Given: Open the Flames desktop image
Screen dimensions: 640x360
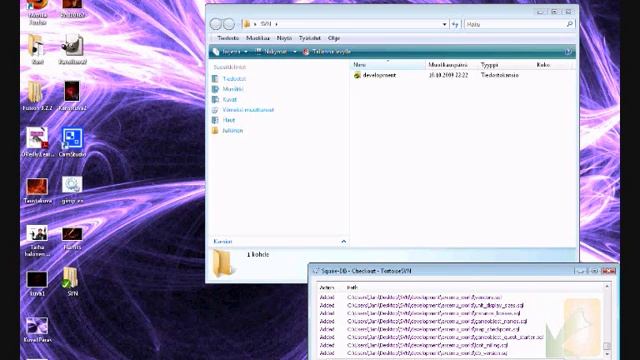Looking at the screenshot, I should tap(72, 238).
